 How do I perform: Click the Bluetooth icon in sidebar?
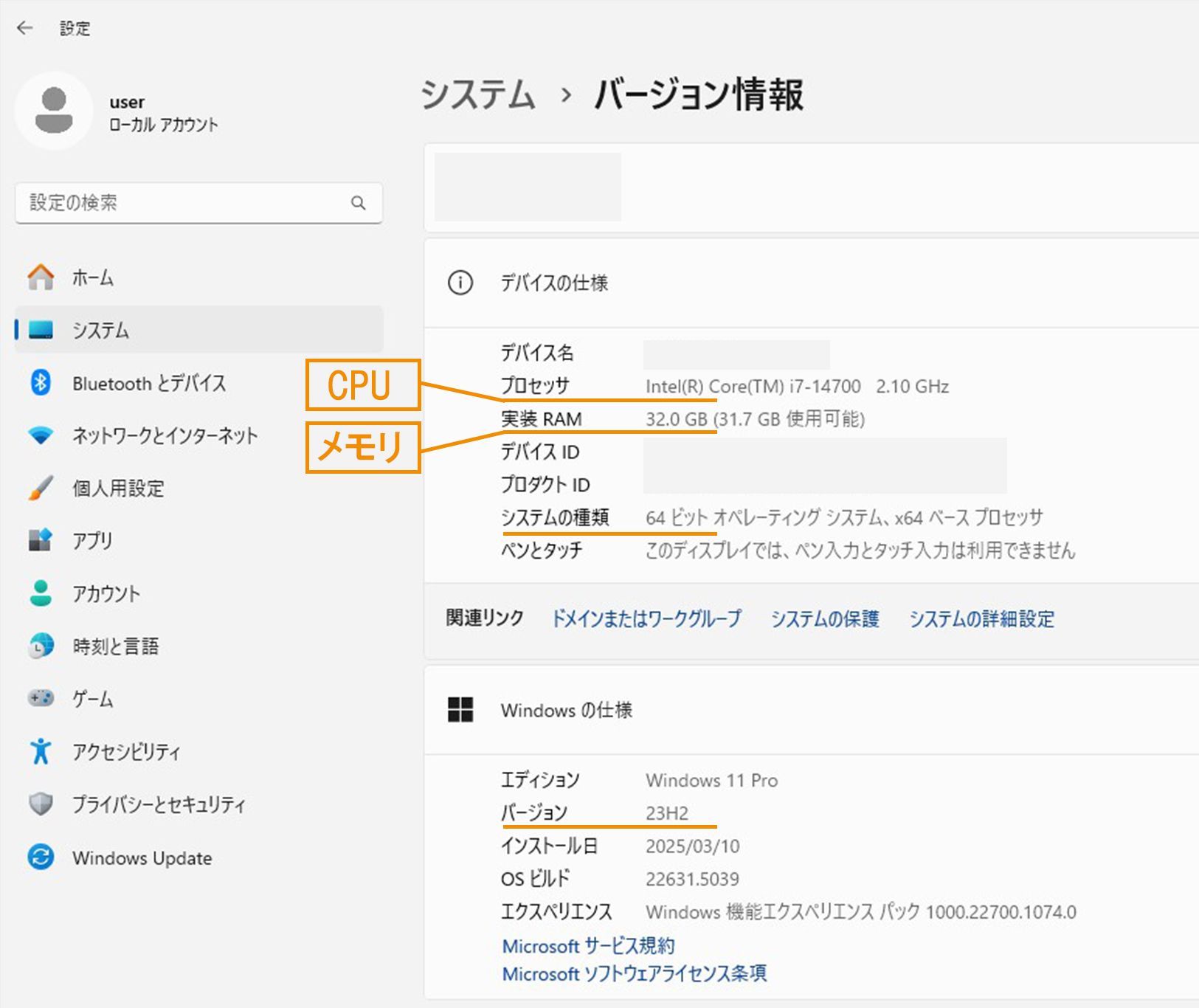pyautogui.click(x=41, y=383)
